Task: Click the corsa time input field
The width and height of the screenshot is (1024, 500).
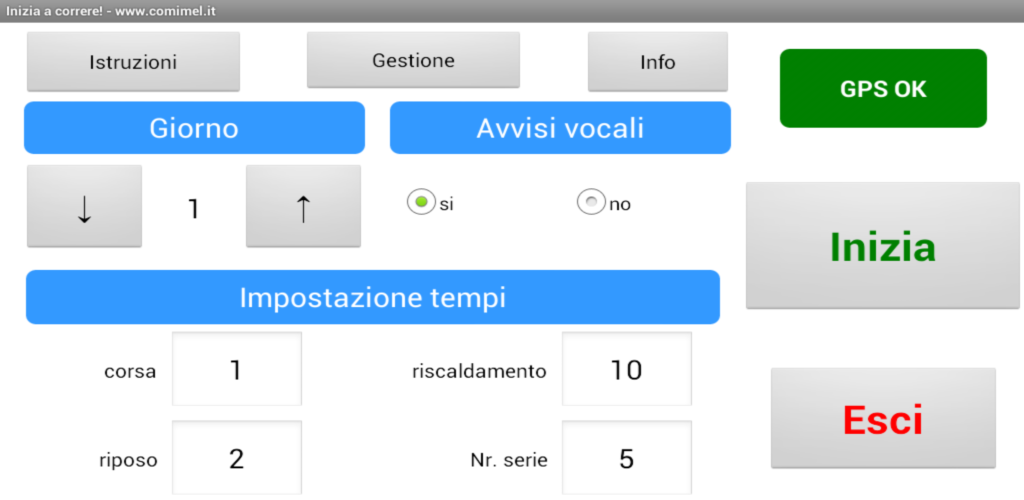Action: (x=237, y=370)
